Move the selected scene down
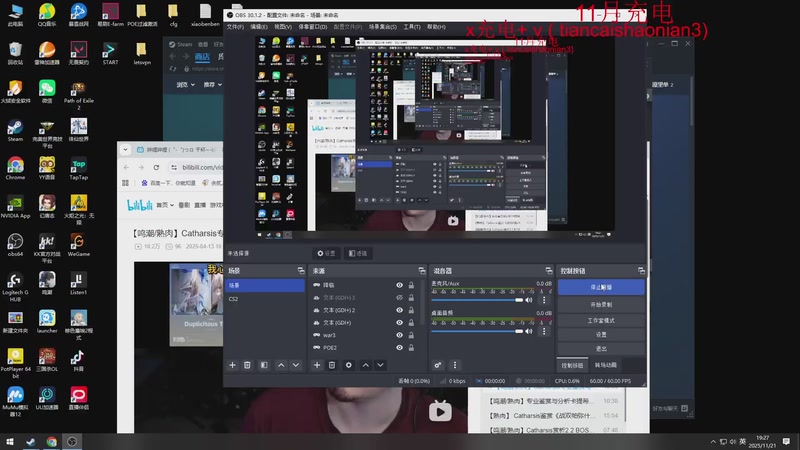 tap(296, 365)
